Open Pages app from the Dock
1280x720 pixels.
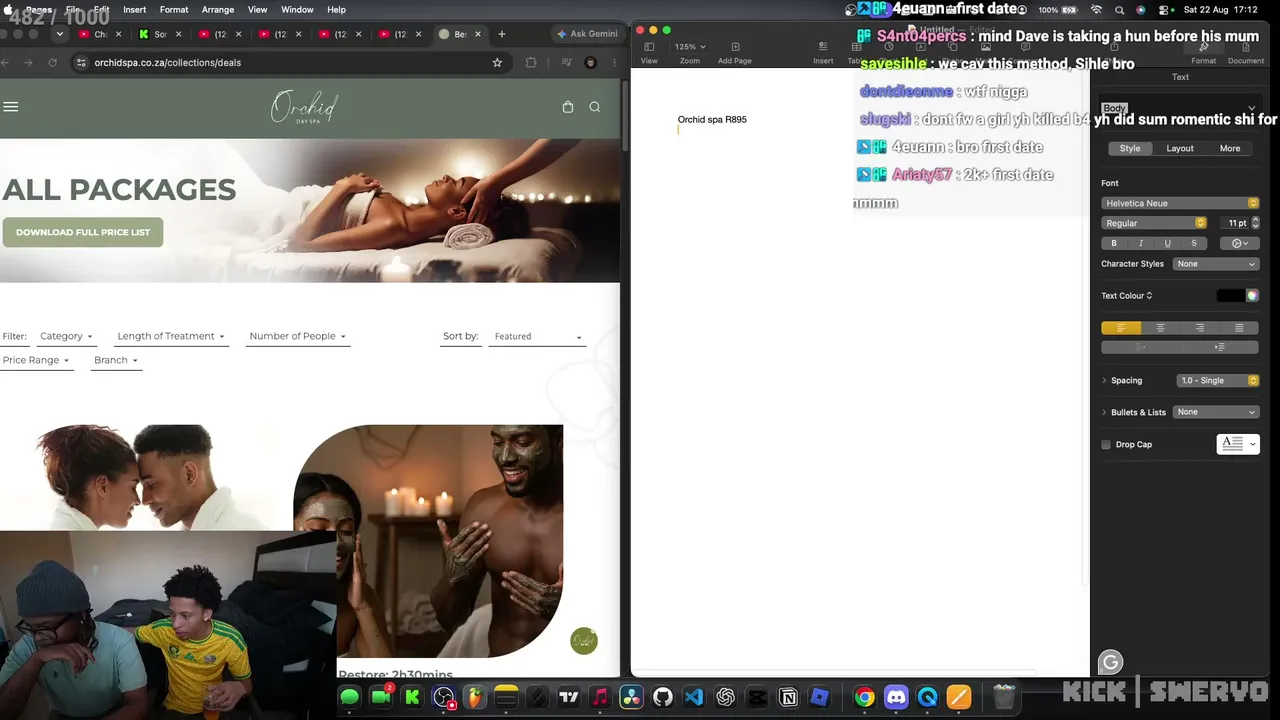point(958,697)
